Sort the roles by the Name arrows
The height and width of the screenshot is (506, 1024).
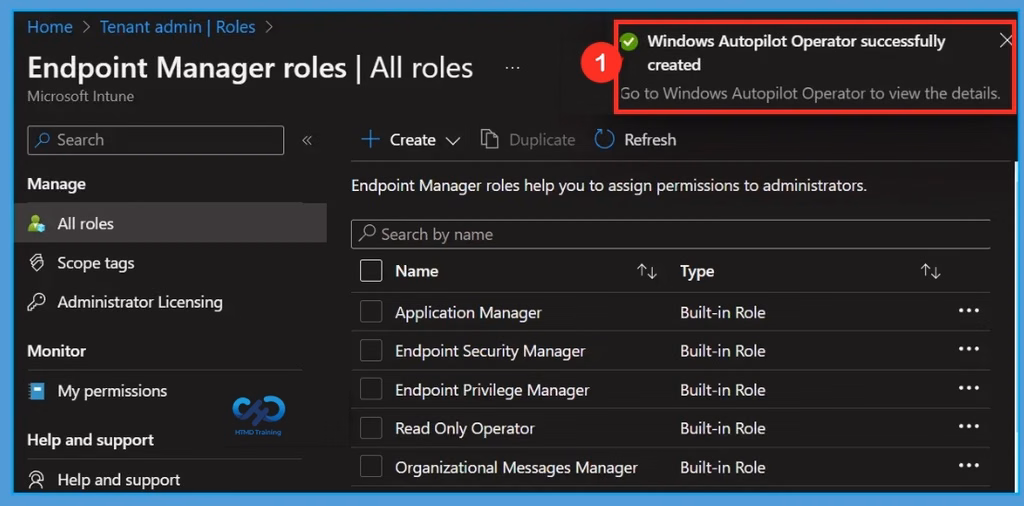click(647, 272)
